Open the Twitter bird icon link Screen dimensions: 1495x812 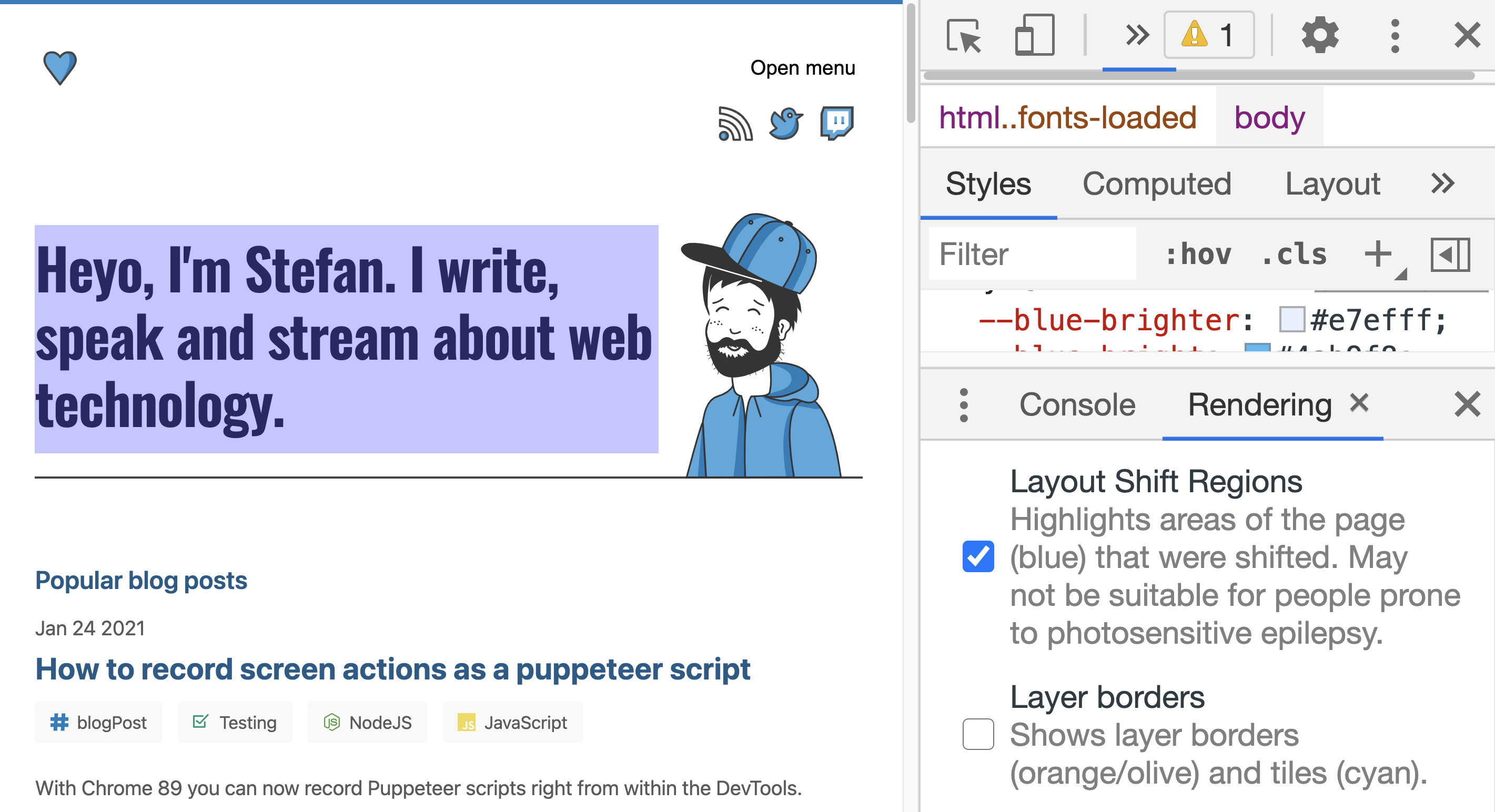coord(786,124)
